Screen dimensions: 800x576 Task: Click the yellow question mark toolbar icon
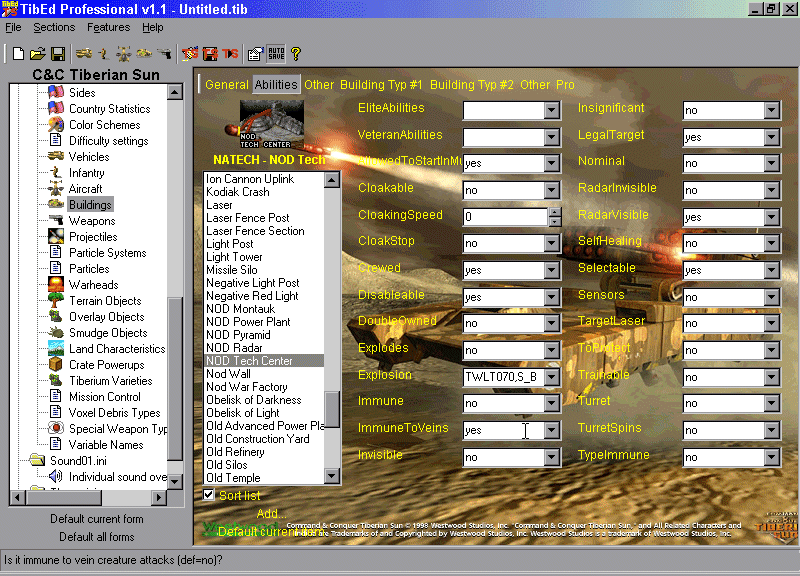click(x=296, y=54)
